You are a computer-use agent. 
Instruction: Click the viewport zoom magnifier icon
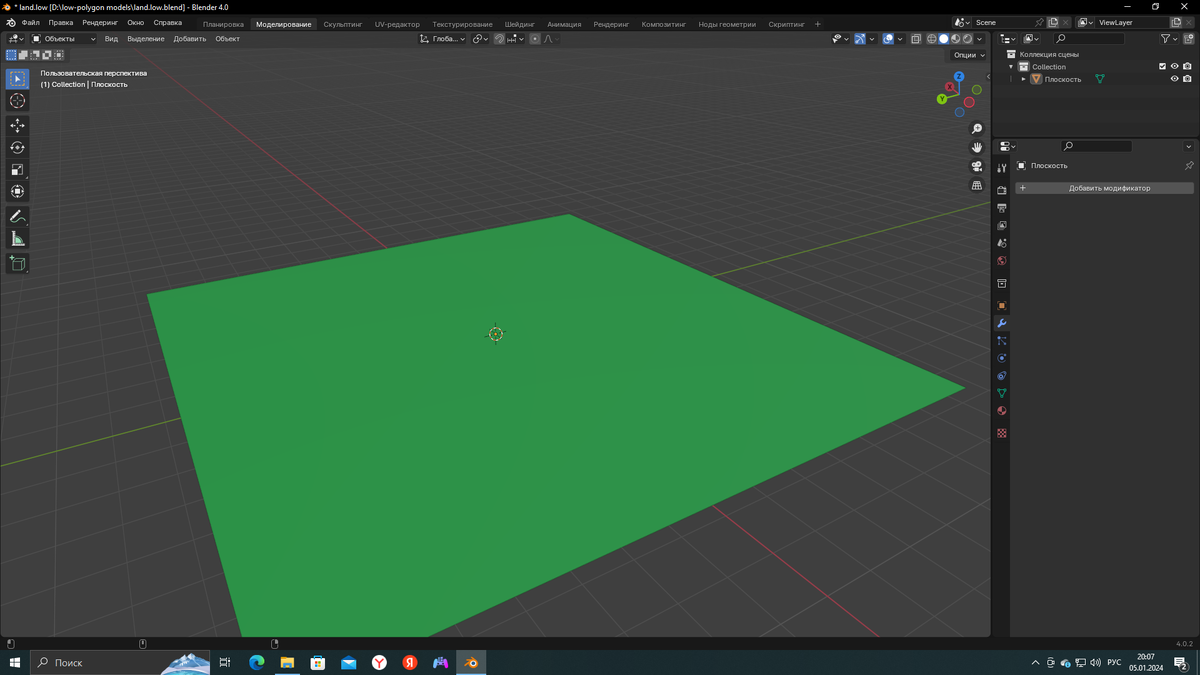[x=977, y=129]
